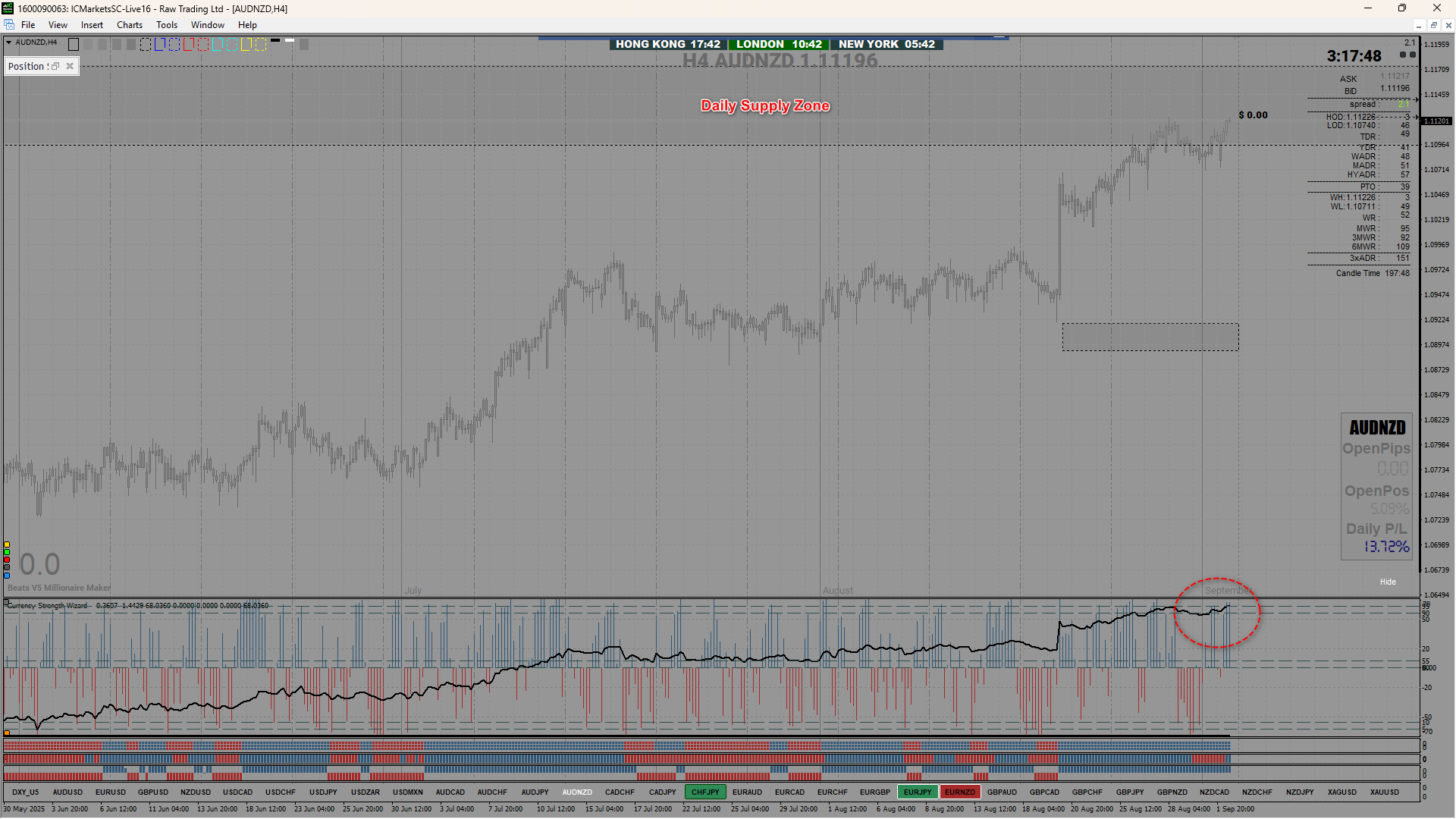Toggle the yellow square indicator button
This screenshot has height=819, width=1456.
7,544
